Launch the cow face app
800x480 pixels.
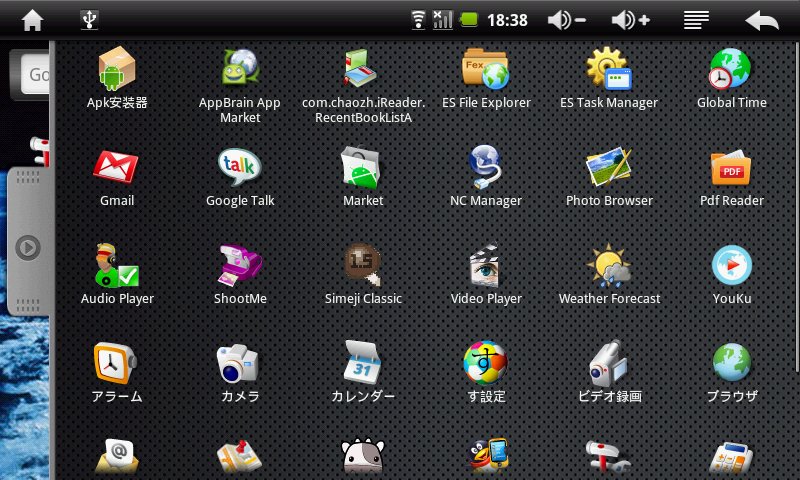363,457
